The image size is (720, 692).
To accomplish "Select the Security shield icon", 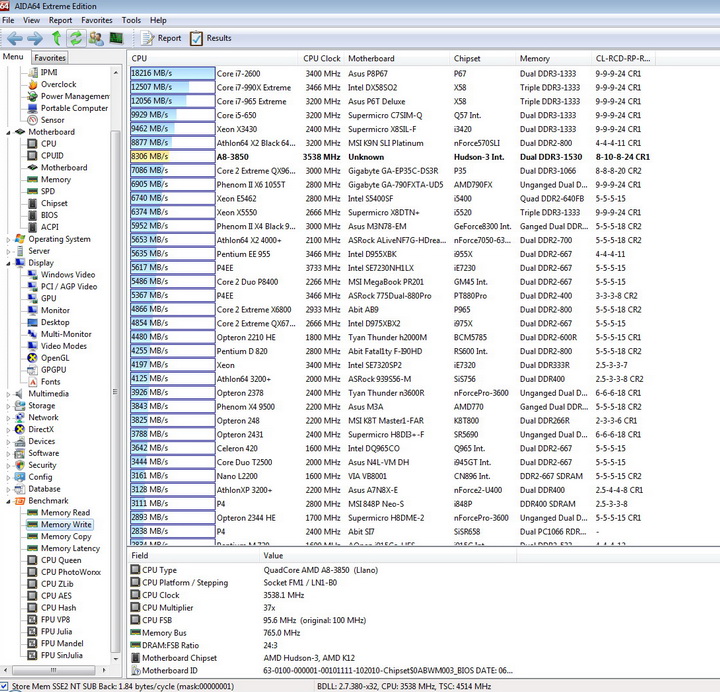I will 20,465.
